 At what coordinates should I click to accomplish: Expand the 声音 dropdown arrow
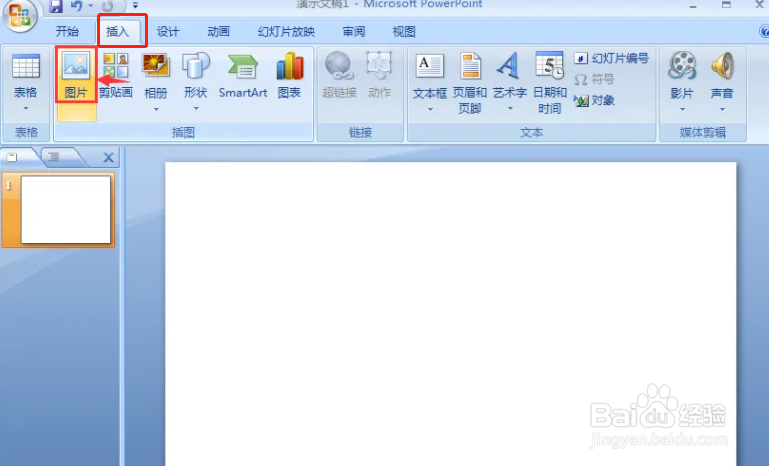pyautogui.click(x=722, y=109)
